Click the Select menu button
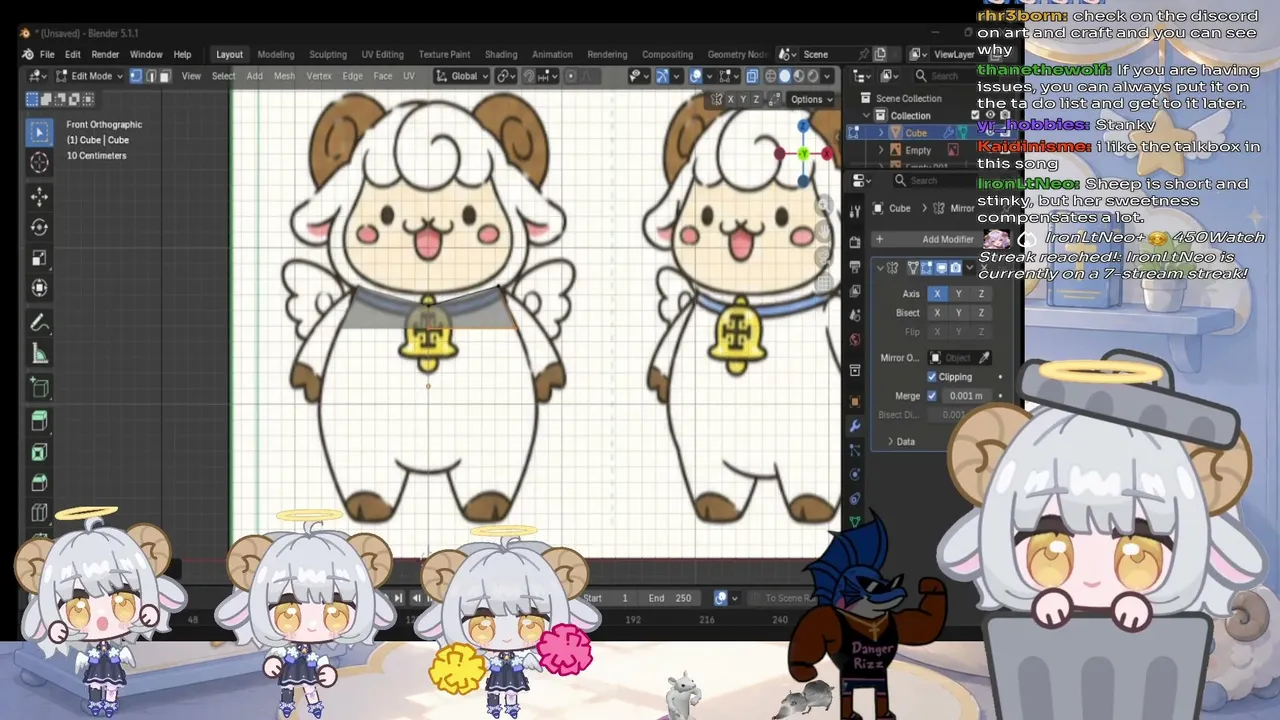The height and width of the screenshot is (720, 1280). pos(224,76)
